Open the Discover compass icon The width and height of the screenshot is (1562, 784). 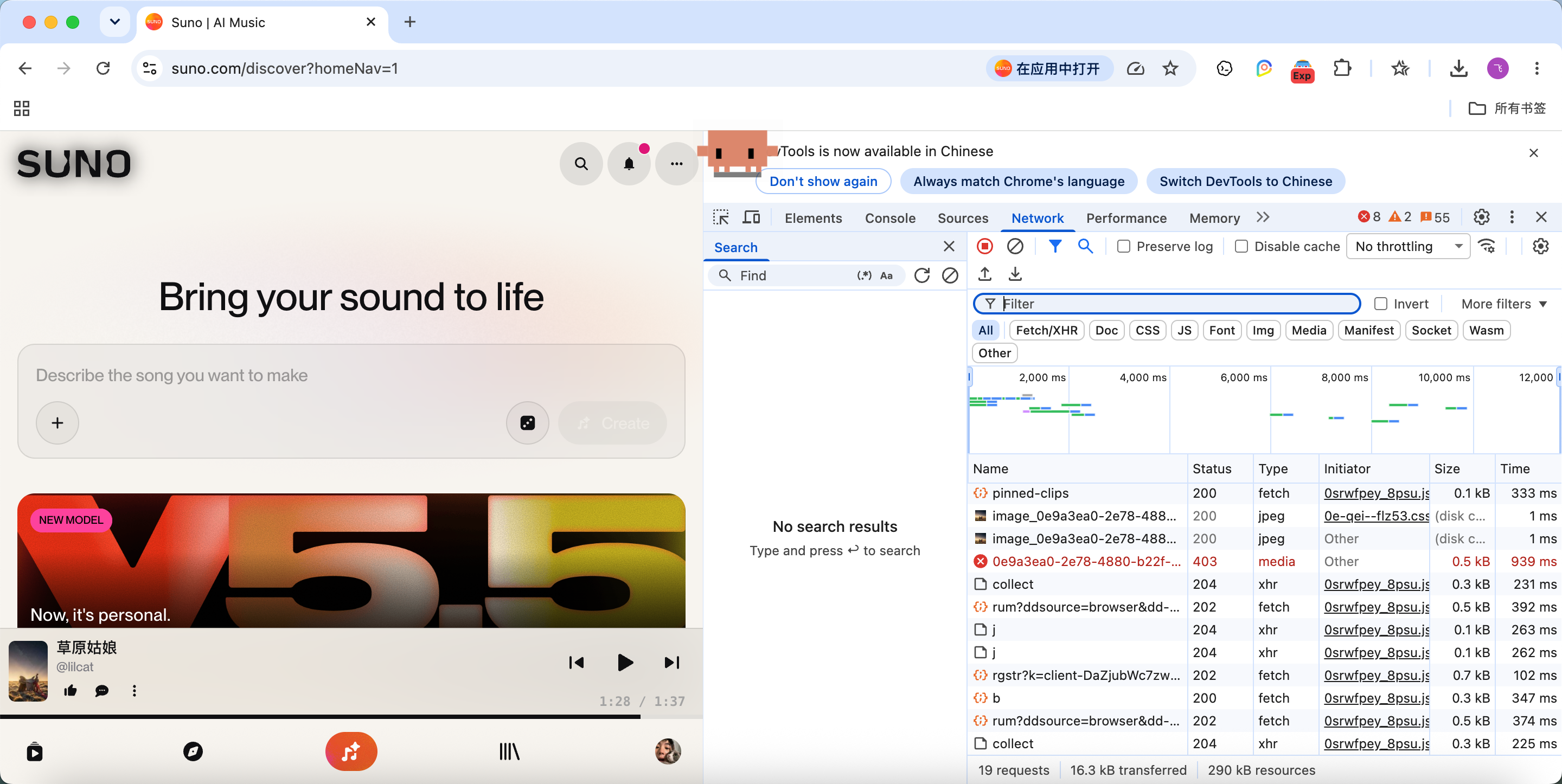[193, 752]
